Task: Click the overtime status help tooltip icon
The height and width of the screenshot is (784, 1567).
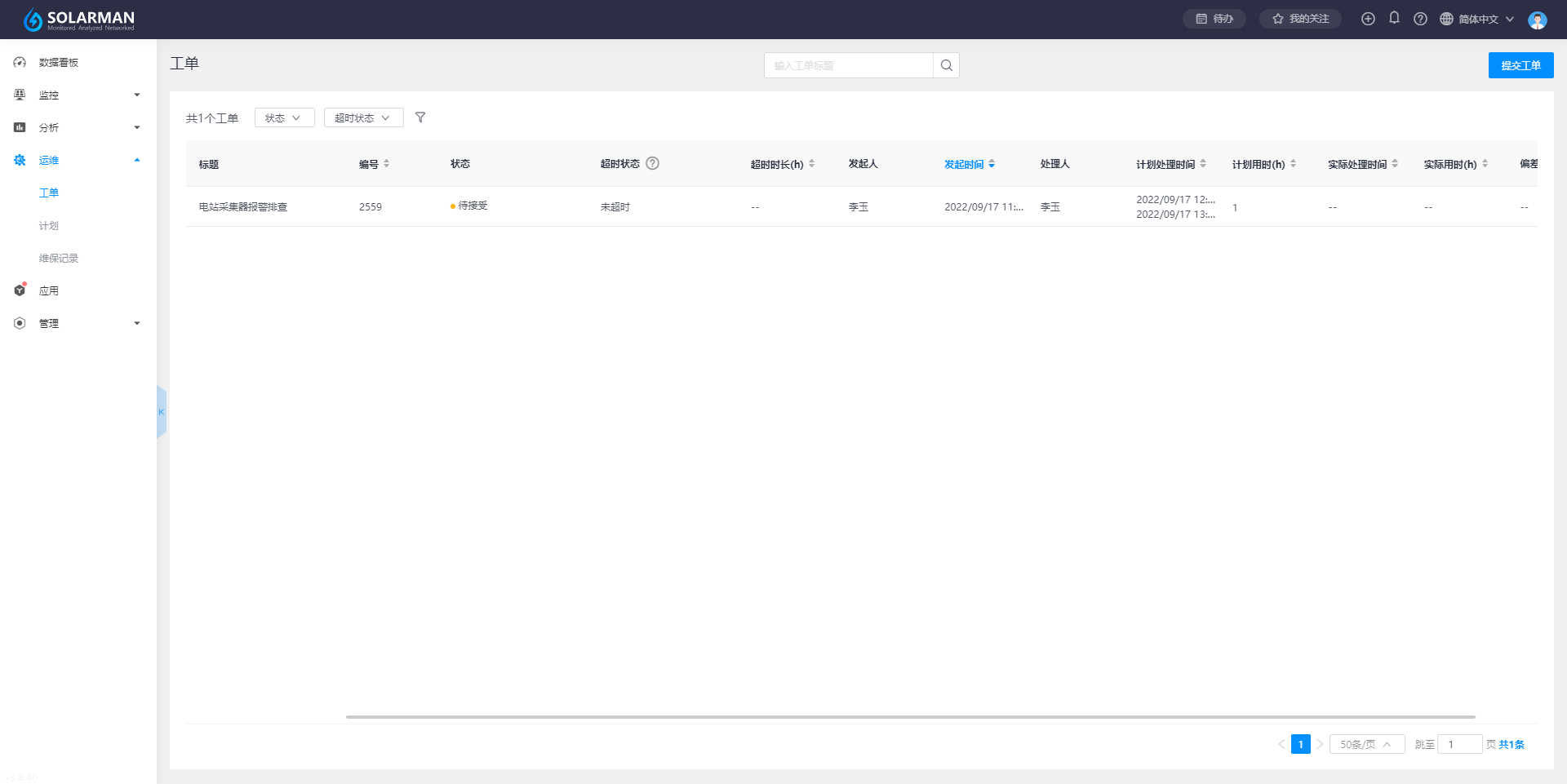Action: point(652,163)
